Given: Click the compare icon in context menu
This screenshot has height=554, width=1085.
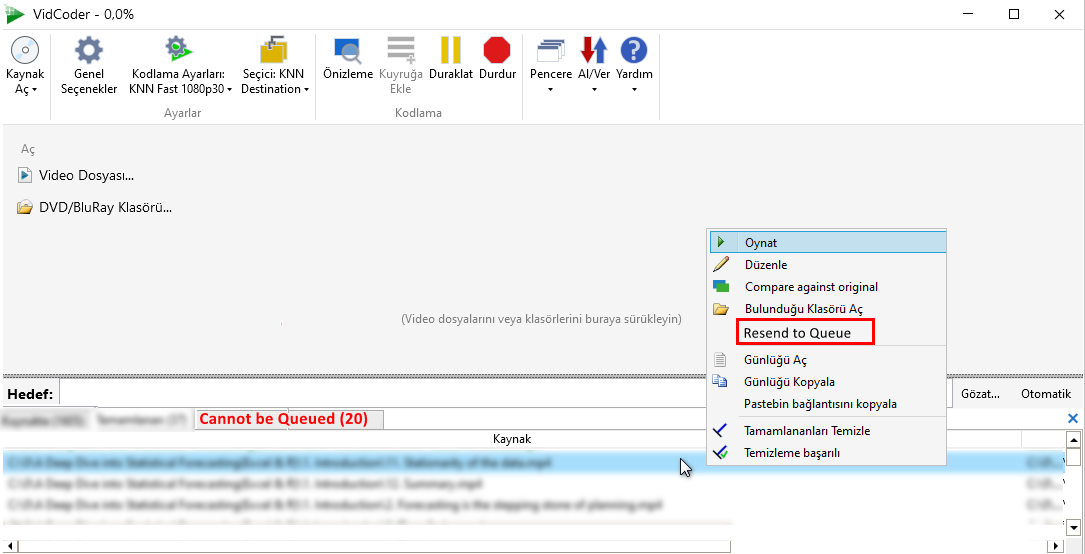Looking at the screenshot, I should click(x=721, y=286).
